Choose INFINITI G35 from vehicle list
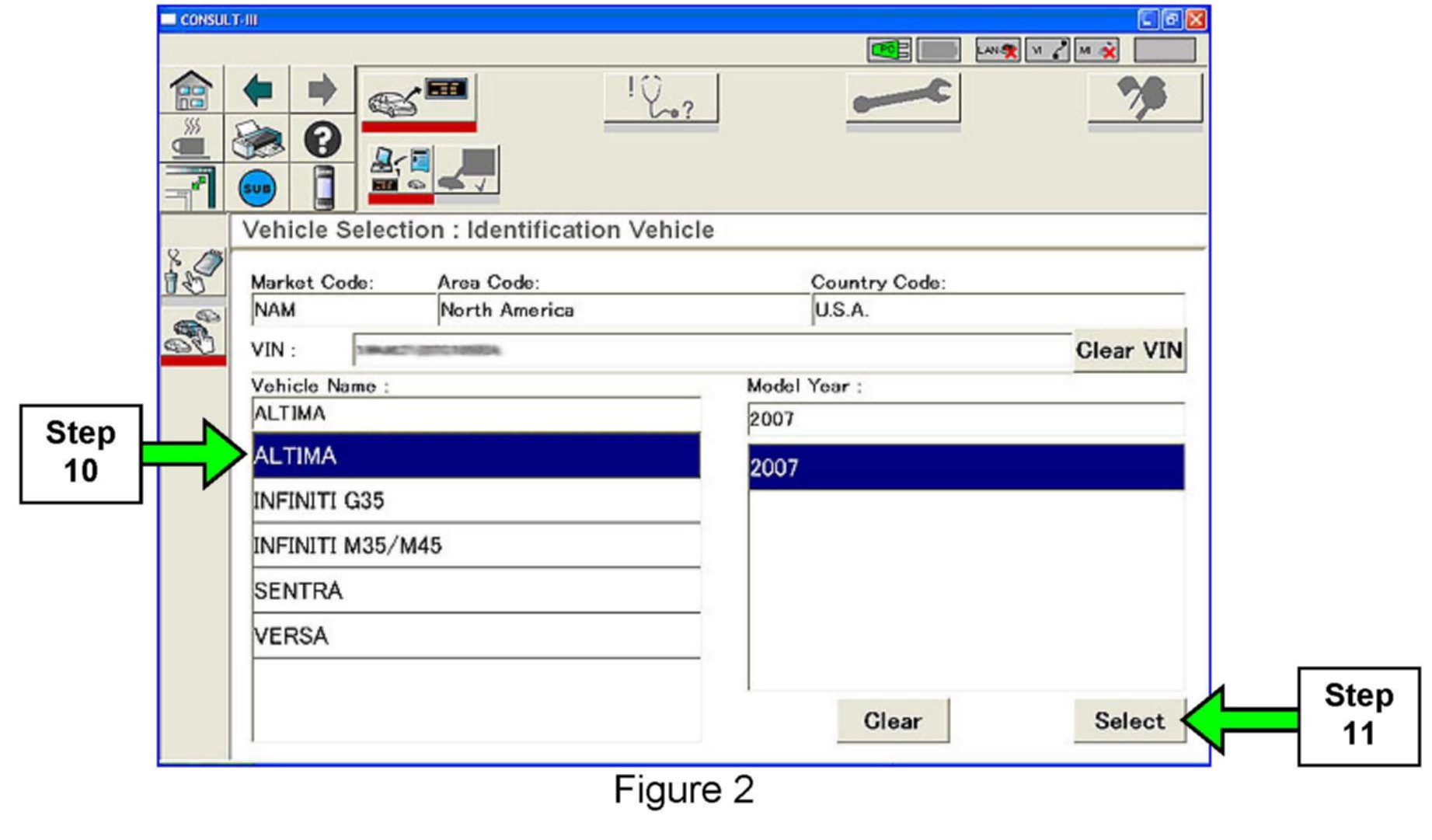The height and width of the screenshot is (840, 1432). click(x=476, y=500)
